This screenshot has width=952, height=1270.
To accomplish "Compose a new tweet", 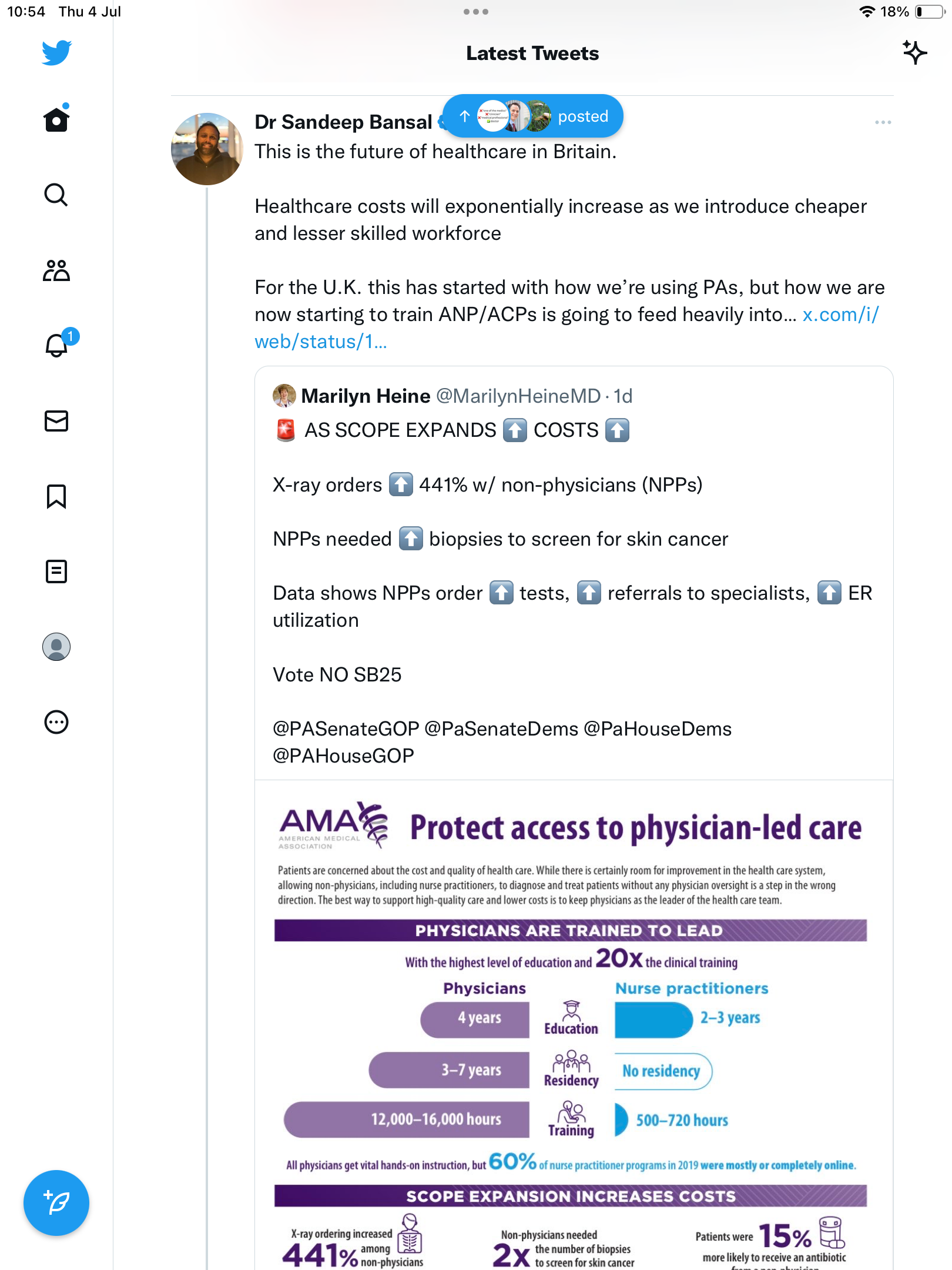I will click(x=56, y=1203).
